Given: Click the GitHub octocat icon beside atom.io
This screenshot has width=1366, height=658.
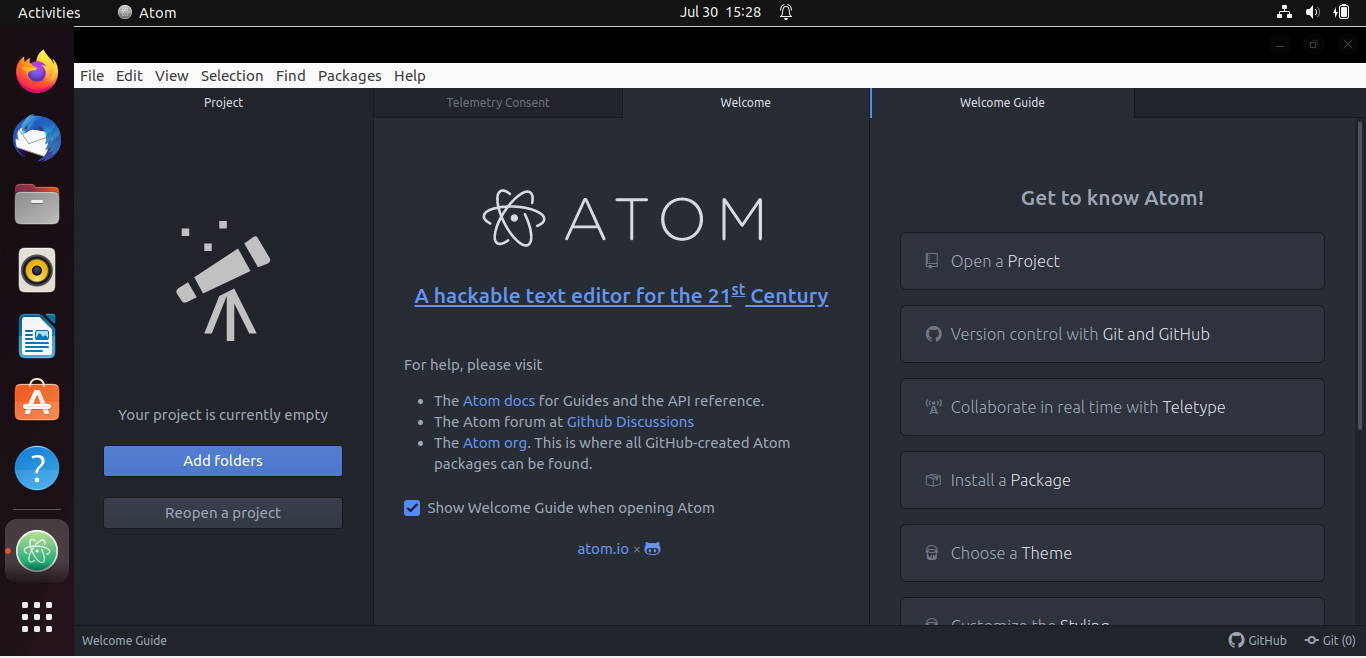Looking at the screenshot, I should click(x=652, y=549).
